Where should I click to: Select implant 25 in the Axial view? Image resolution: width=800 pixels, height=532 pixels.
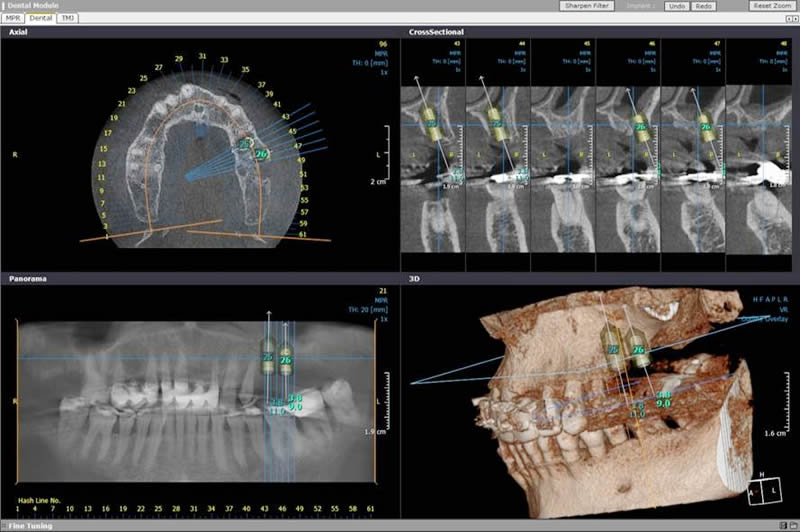click(244, 144)
